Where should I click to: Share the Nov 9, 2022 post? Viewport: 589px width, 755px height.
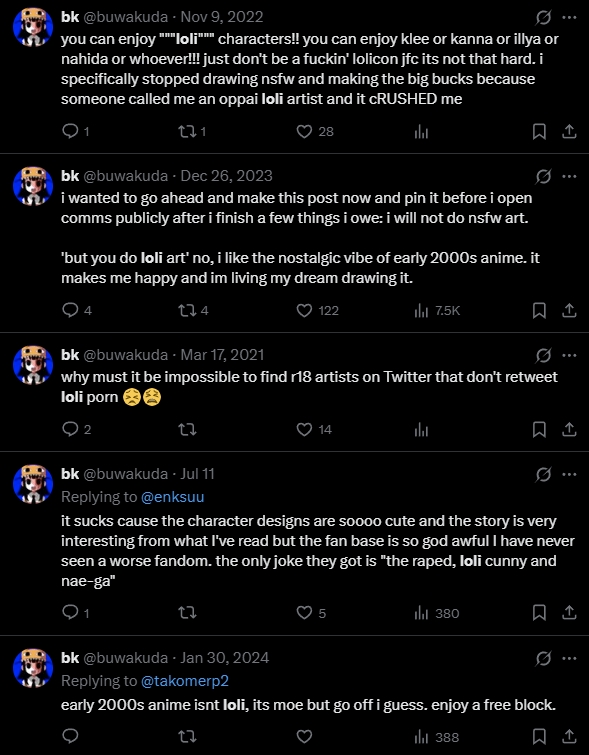[569, 131]
